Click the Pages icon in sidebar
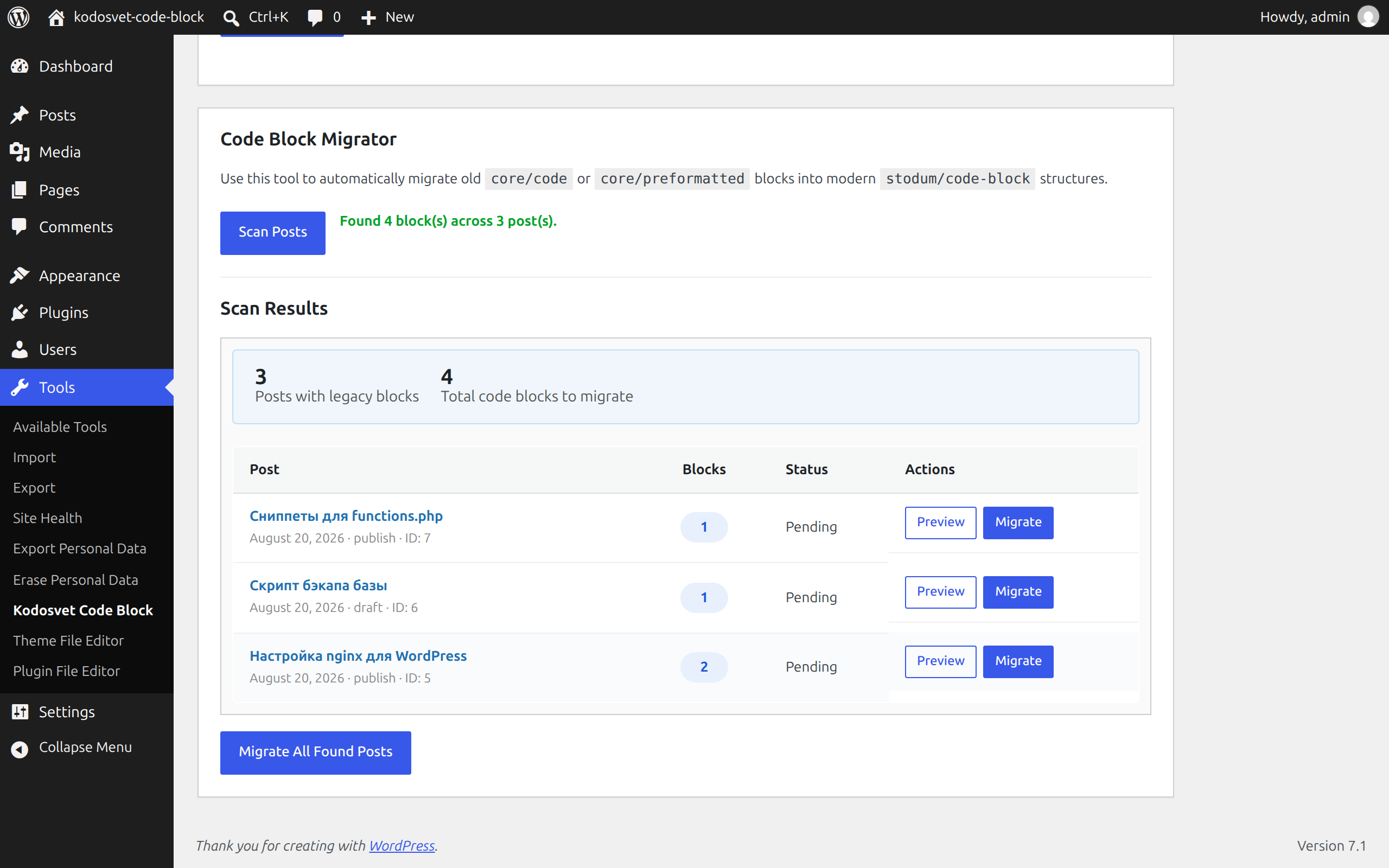Screen dimensions: 1389x868 point(20,189)
